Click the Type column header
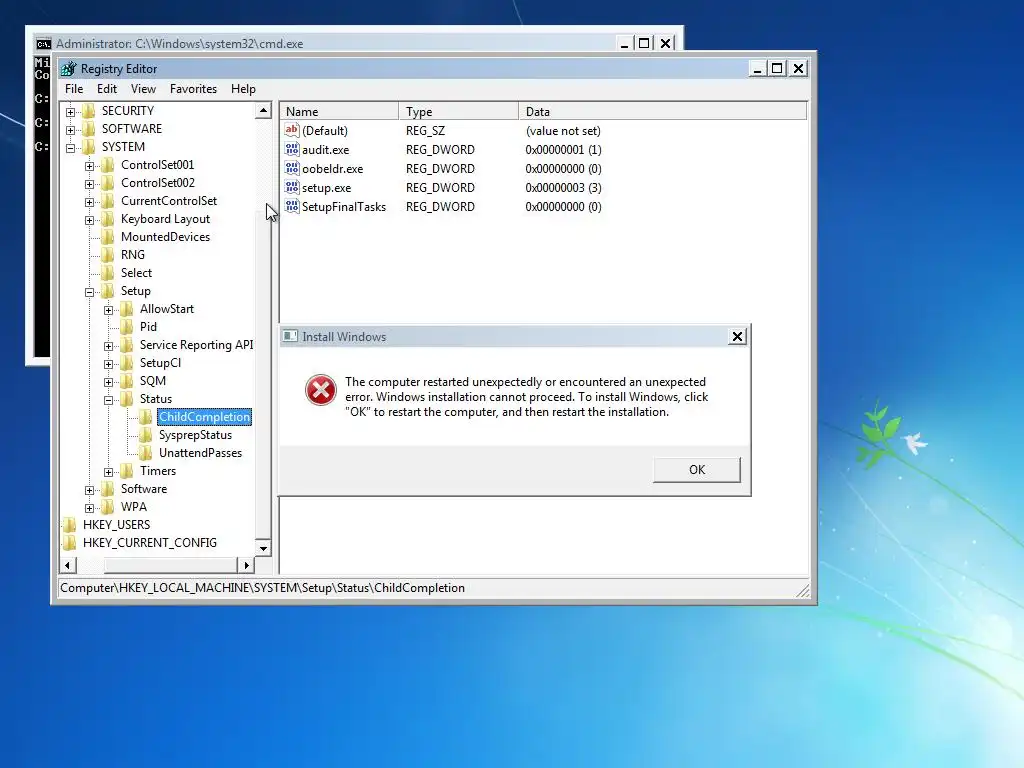Screen dimensions: 1024x768 coord(458,112)
